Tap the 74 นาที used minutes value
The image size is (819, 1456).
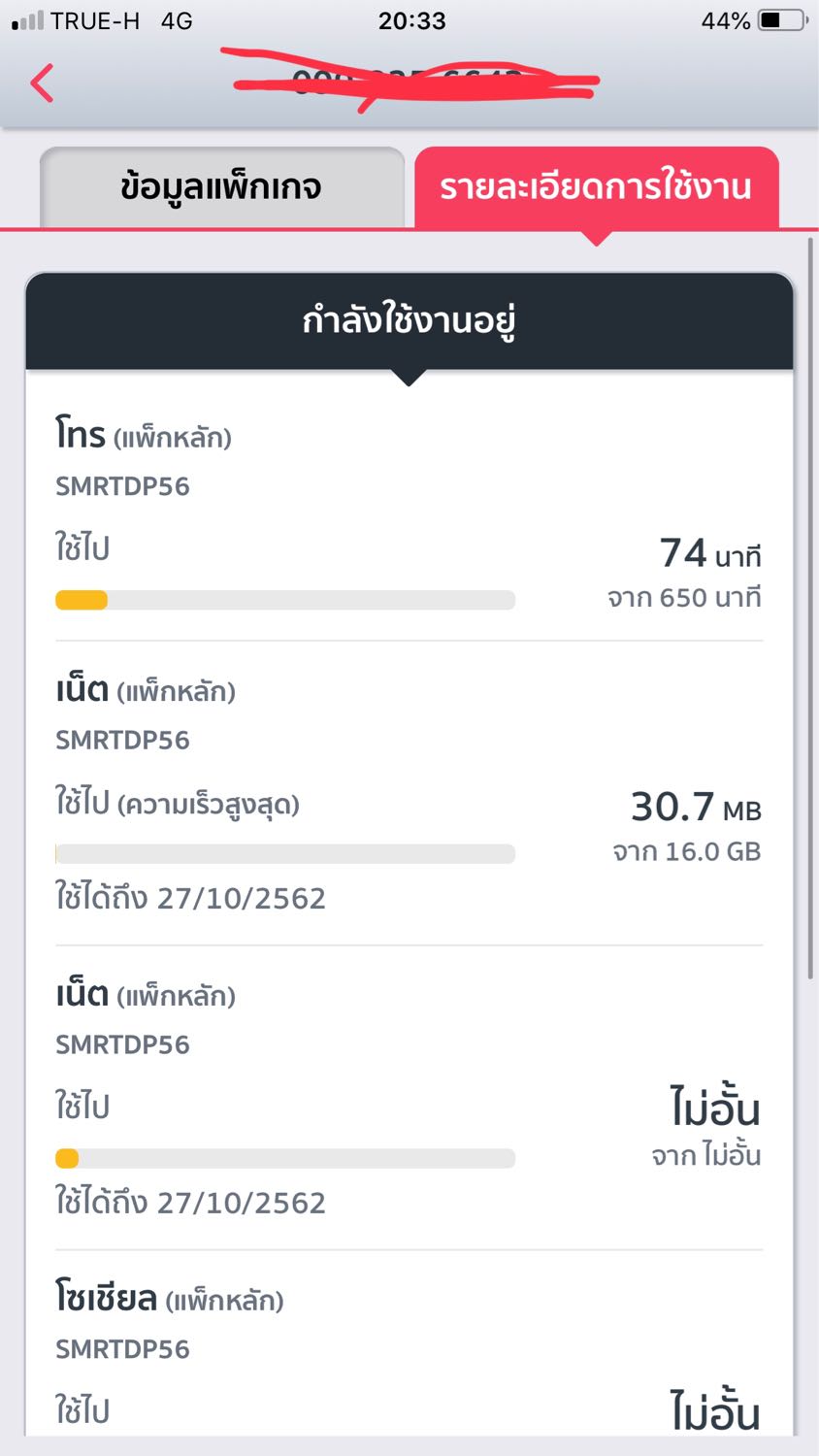point(709,553)
